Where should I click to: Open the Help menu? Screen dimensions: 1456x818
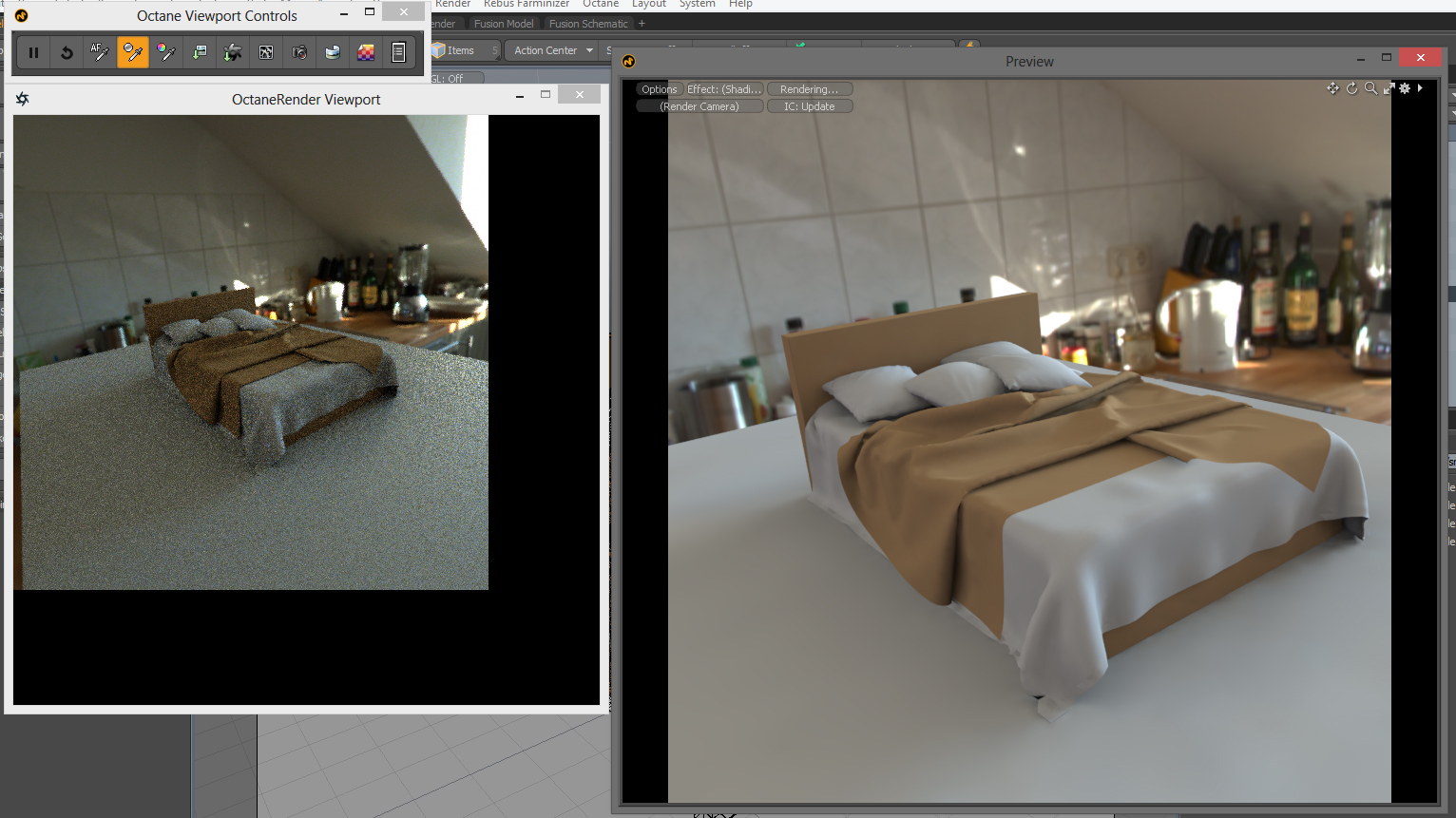click(x=740, y=5)
